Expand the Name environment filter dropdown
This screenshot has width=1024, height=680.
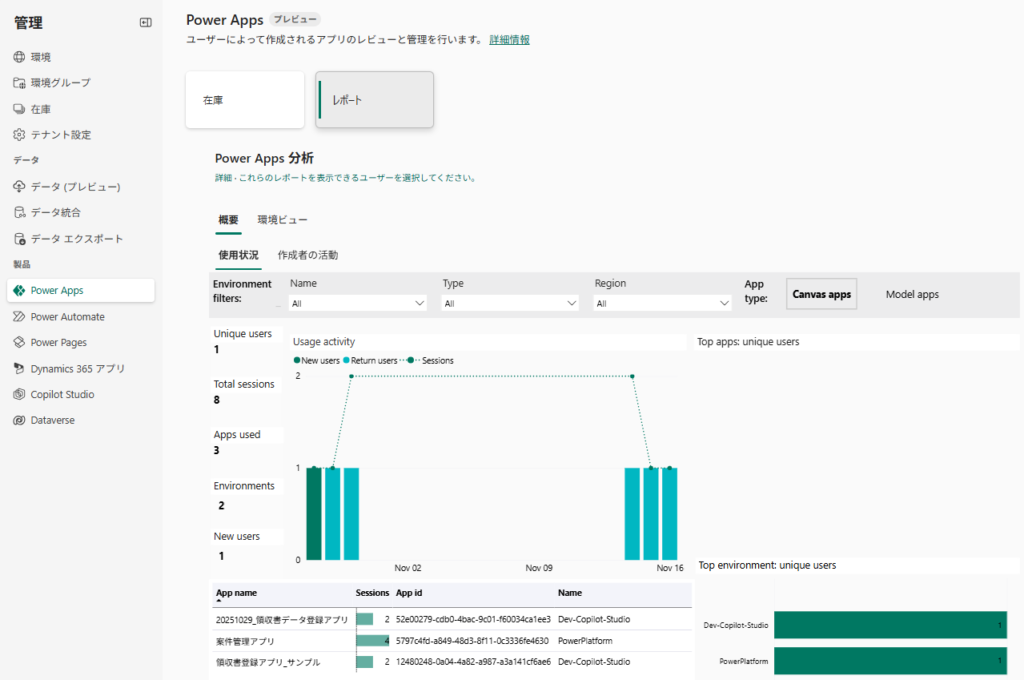358,303
